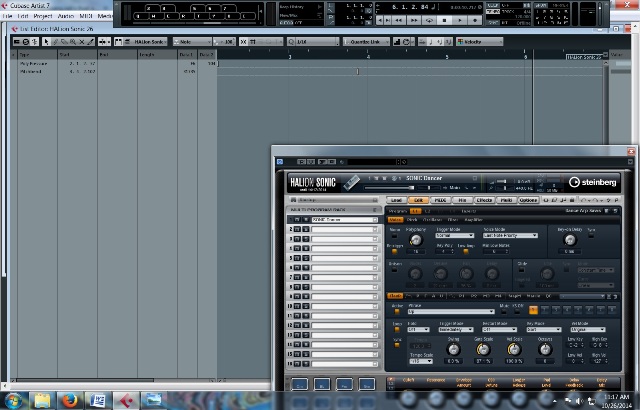Open the Quantize Link dropdown in List Editor
Image resolution: width=640 pixels, height=410 pixels.
[367, 42]
